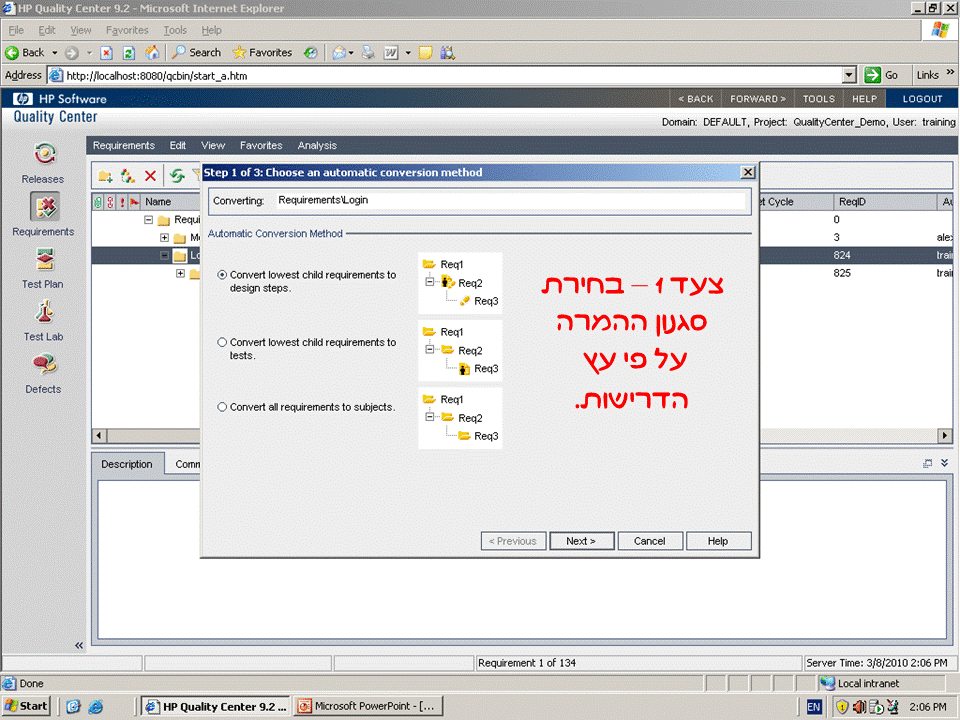Open the IE Back history dropdown arrow
Viewport: 960px width, 720px height.
[x=54, y=53]
